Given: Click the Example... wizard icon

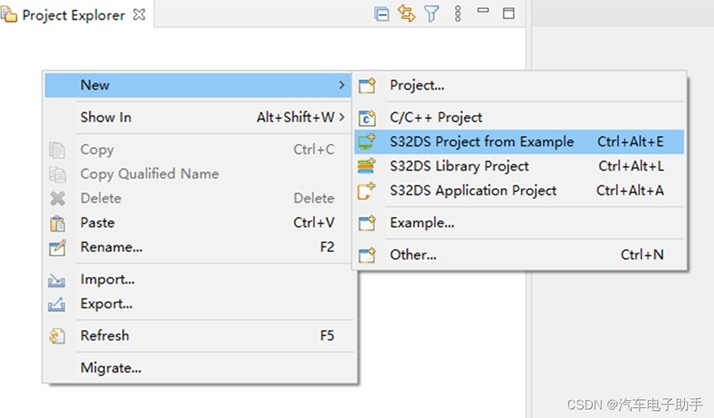Looking at the screenshot, I should coord(367,223).
